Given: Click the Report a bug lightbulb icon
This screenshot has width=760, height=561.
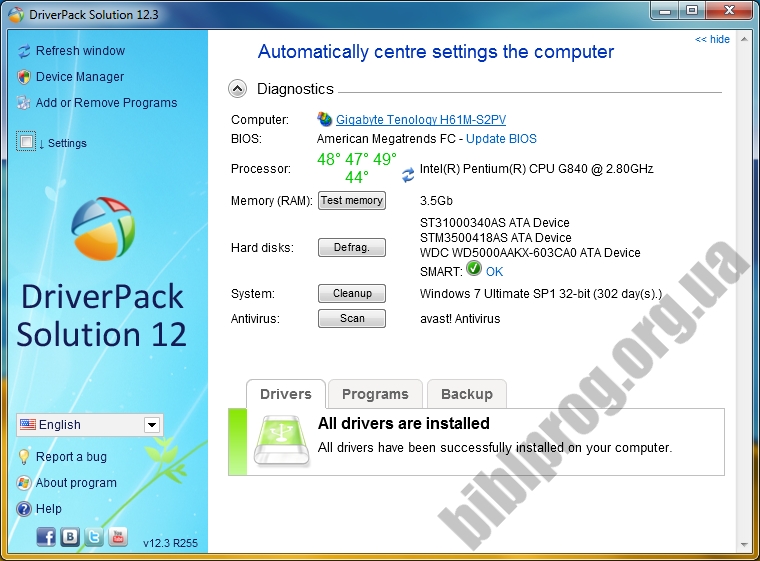Looking at the screenshot, I should [24, 457].
